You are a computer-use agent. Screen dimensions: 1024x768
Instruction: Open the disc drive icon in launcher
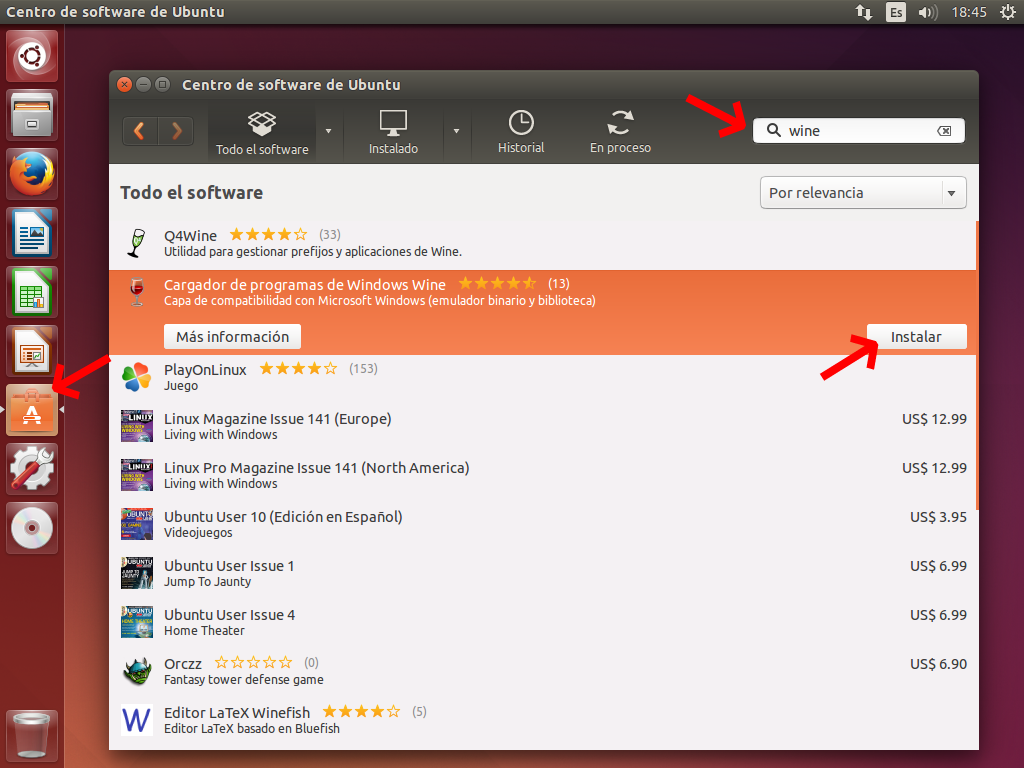click(x=32, y=528)
